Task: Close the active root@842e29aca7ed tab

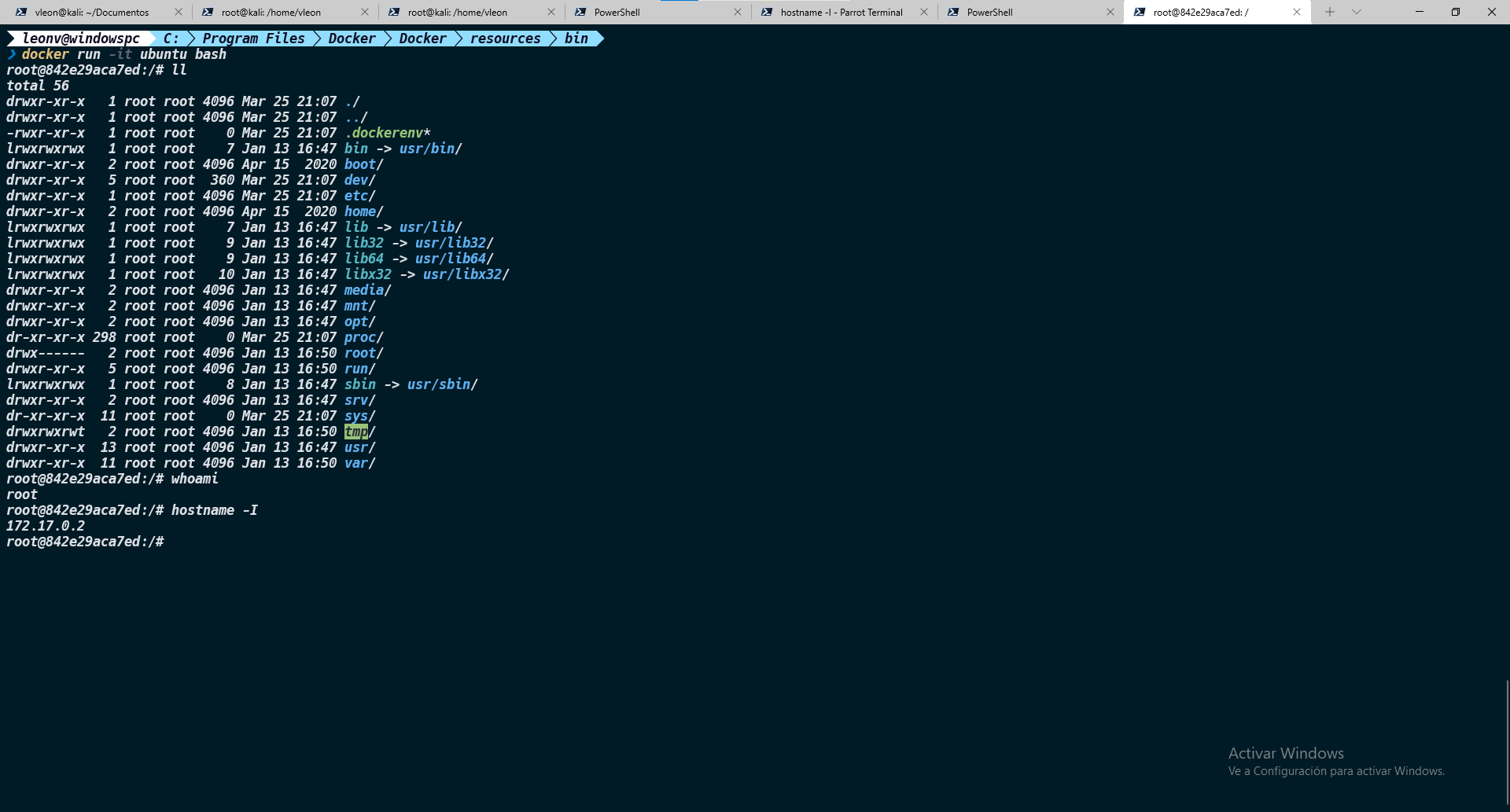Action: 1297,12
